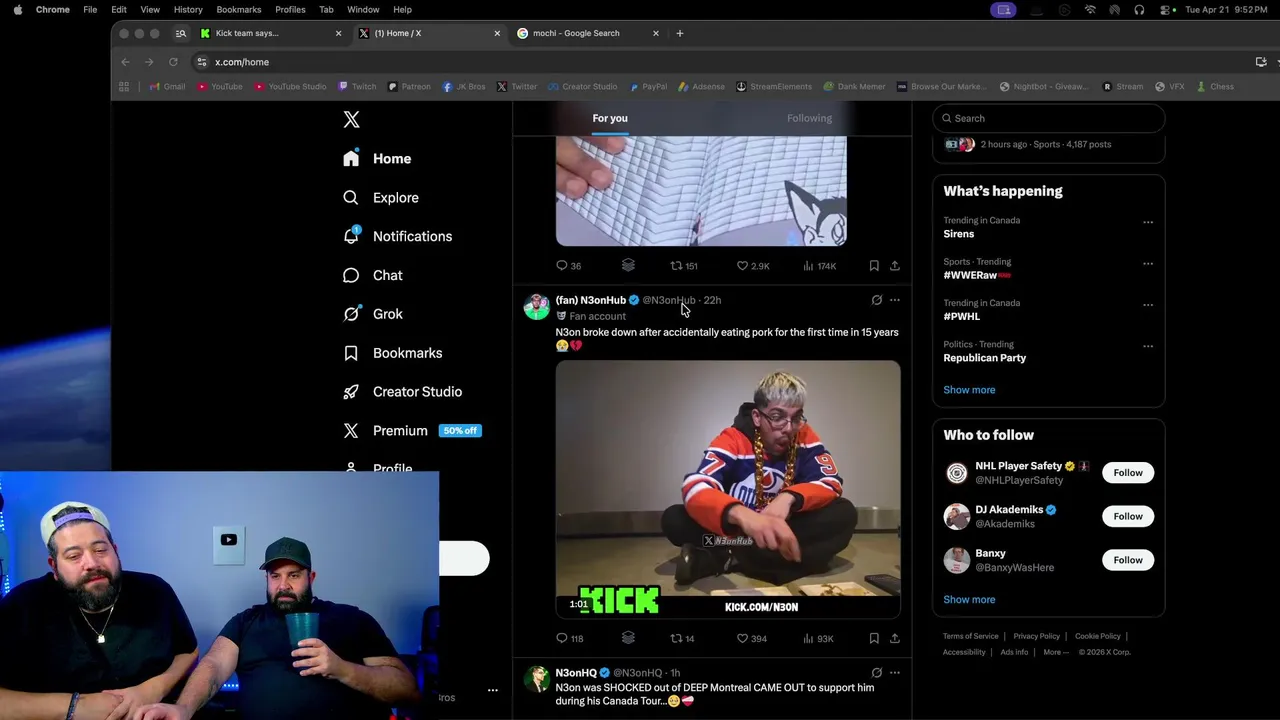Switch to the For you tab

(x=610, y=118)
